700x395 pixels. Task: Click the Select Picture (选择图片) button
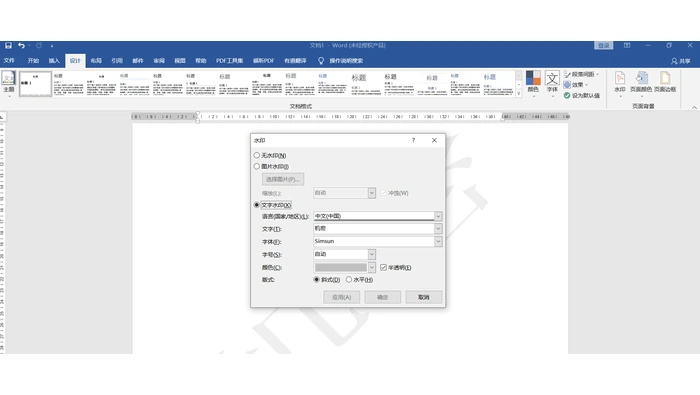pyautogui.click(x=283, y=179)
